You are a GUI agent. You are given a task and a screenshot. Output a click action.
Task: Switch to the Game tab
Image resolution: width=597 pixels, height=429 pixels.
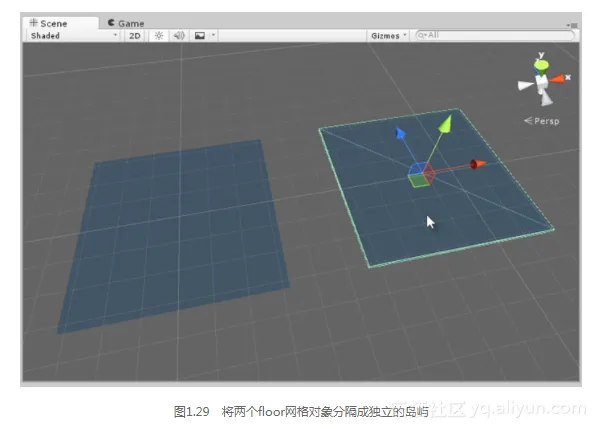tap(126, 23)
